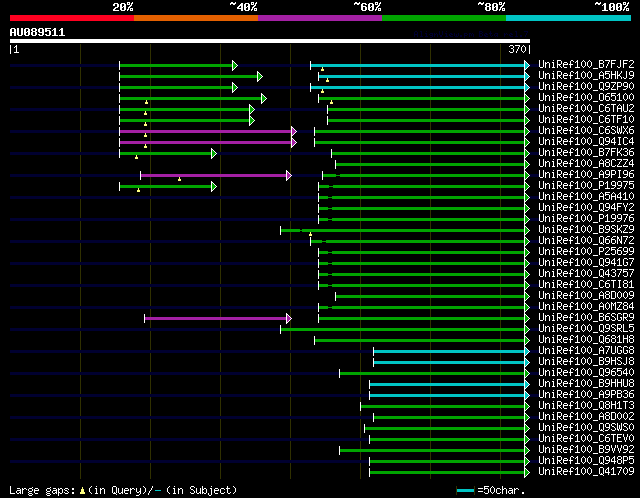
Task: Click the UniRef100_Q9SRL5 text
Action: click(586, 329)
